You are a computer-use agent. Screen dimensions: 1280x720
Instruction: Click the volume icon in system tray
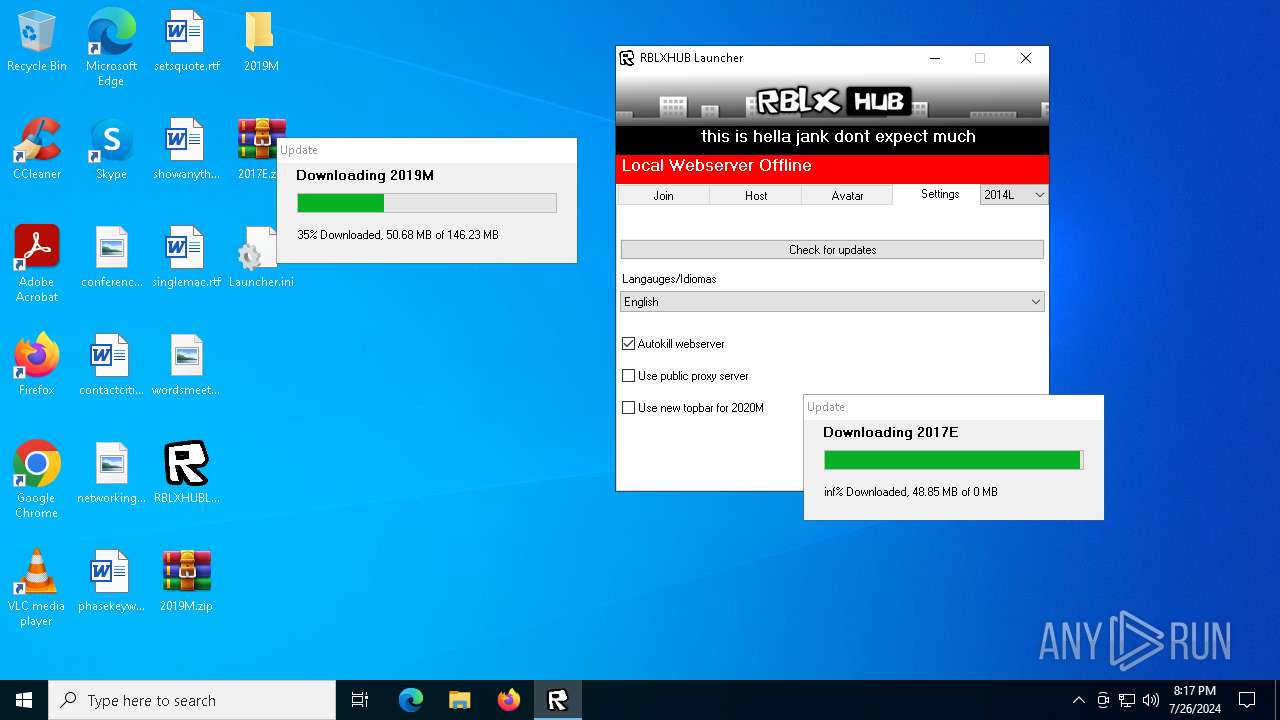(x=1151, y=700)
